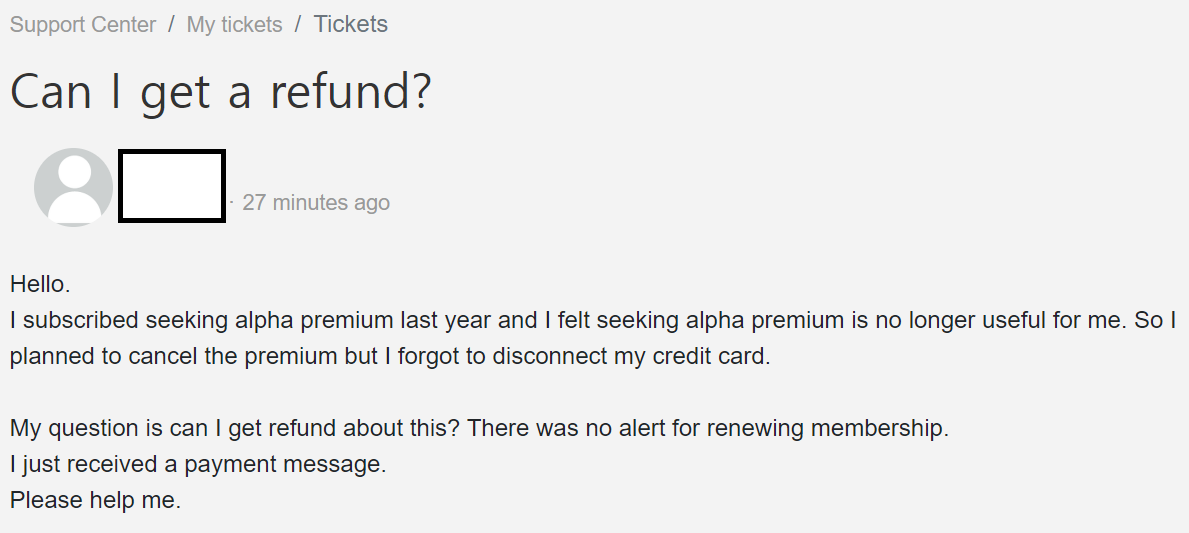
Task: Click the phrase 'forgot to disconnect'
Action: tap(495, 357)
